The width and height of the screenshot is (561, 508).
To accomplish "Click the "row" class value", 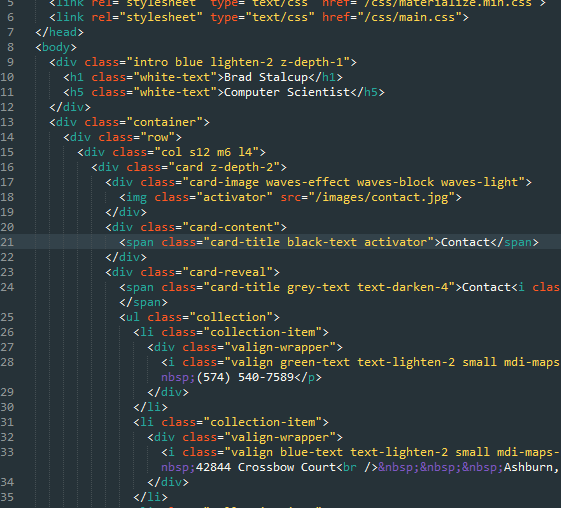I will coord(157,137).
